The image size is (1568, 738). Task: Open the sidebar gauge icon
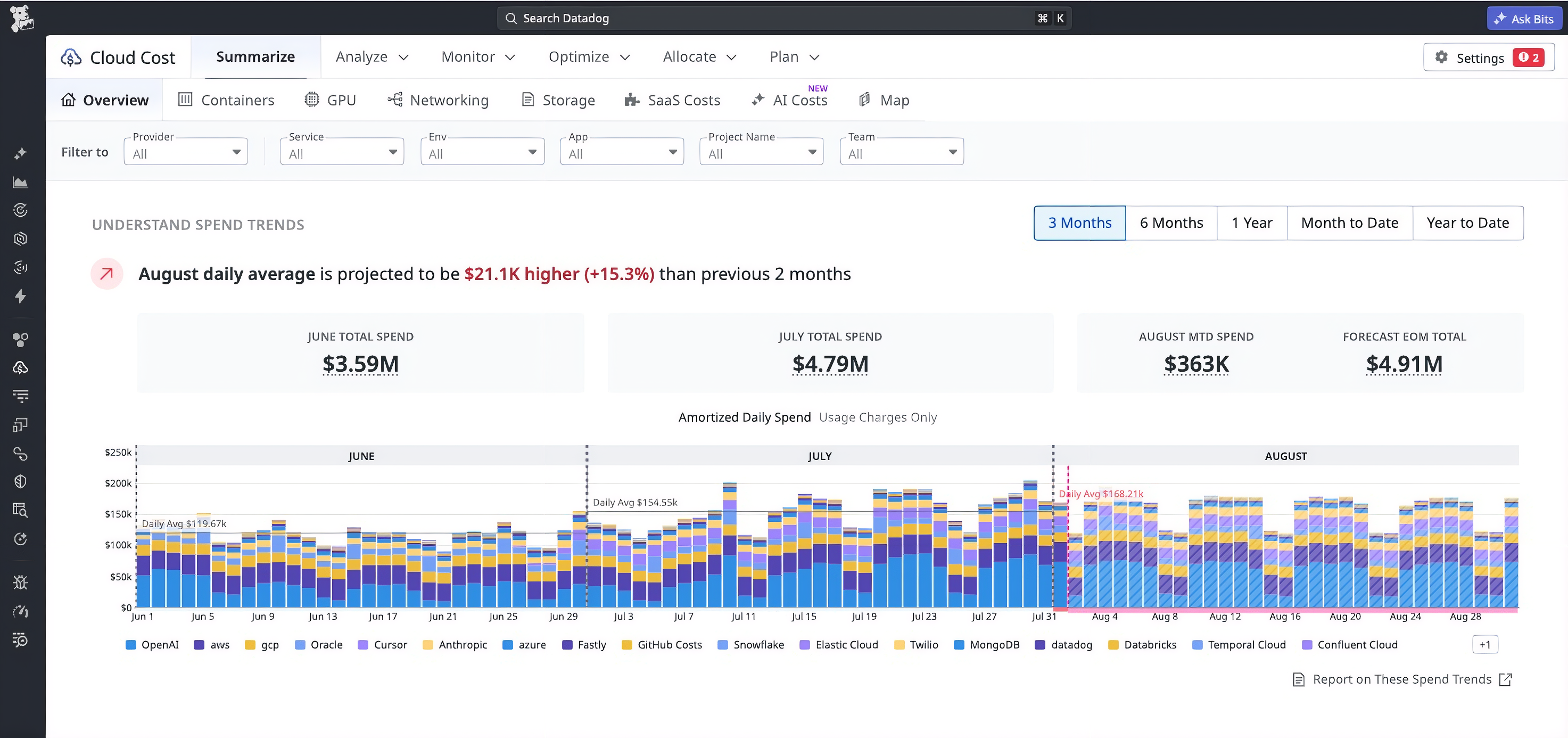(x=20, y=611)
